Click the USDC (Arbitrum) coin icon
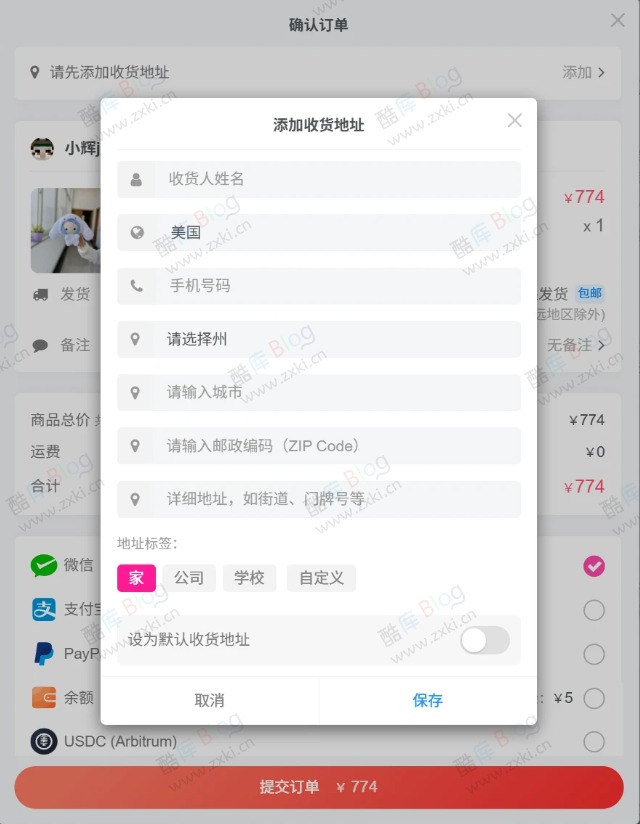Screen dimensions: 640x824 pyautogui.click(x=44, y=741)
